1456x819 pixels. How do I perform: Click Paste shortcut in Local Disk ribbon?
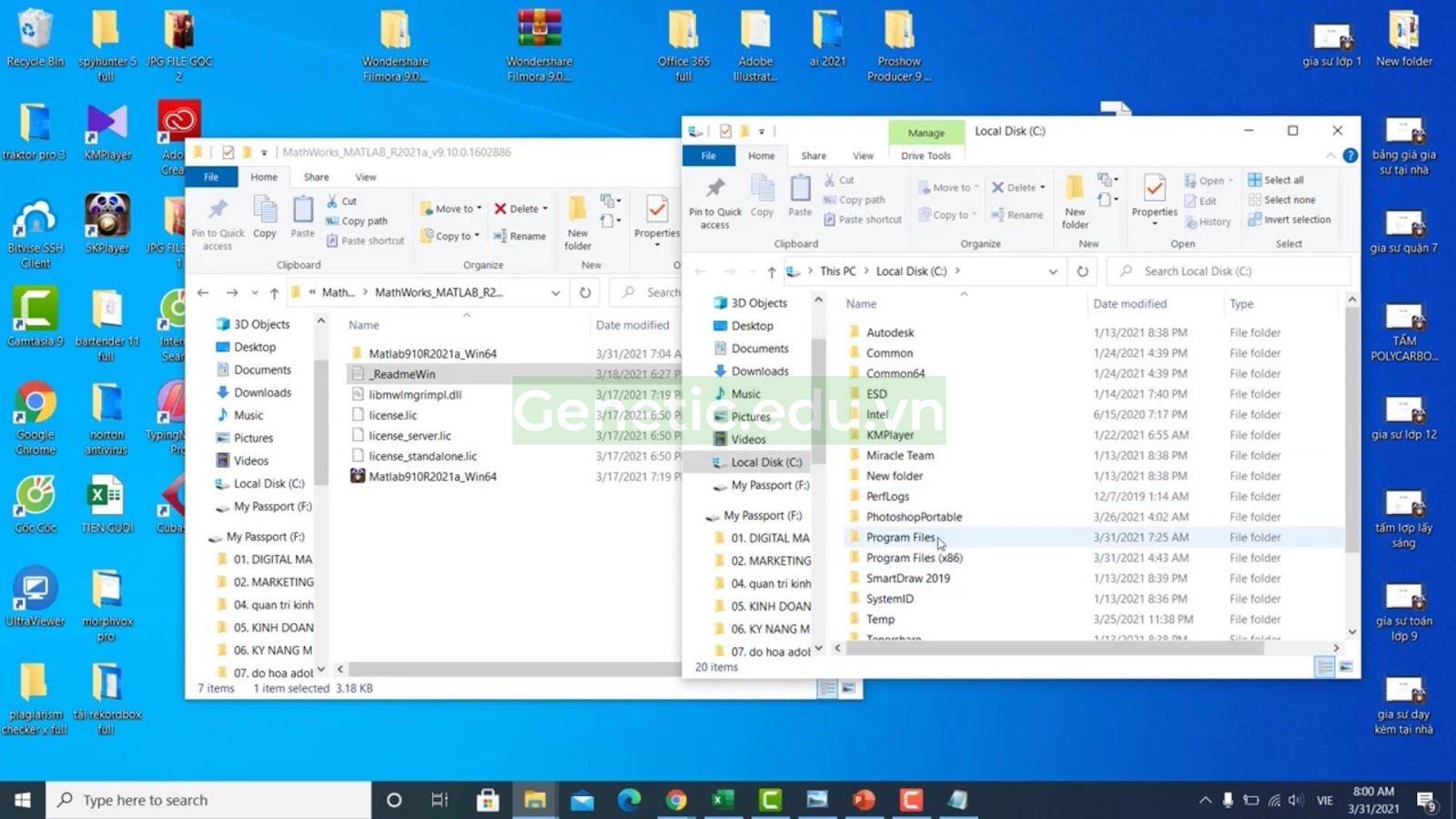tap(862, 219)
